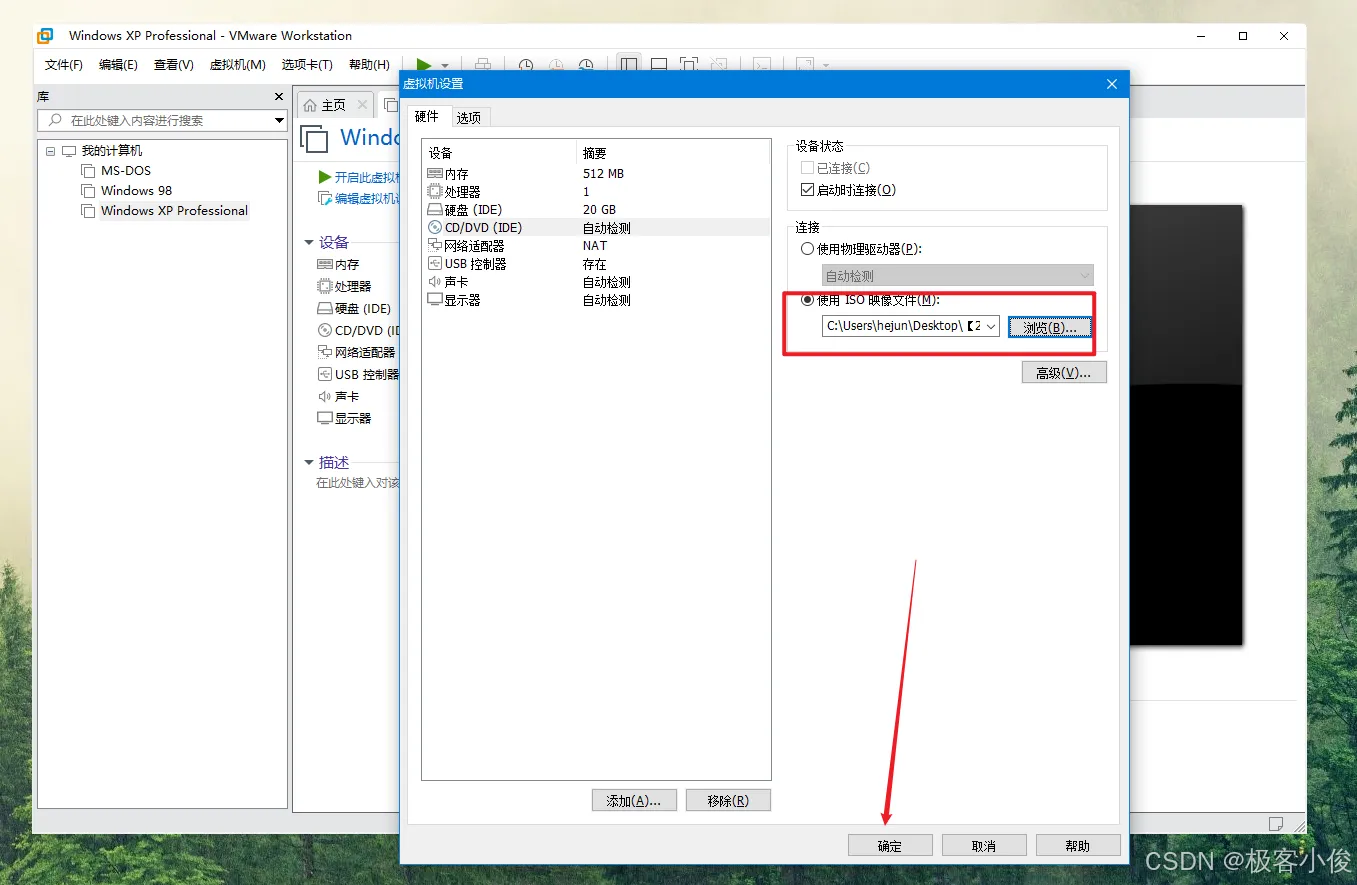Click 硬盘 (IDE) device icon on the VM summary page
This screenshot has width=1357, height=885.
click(324, 308)
